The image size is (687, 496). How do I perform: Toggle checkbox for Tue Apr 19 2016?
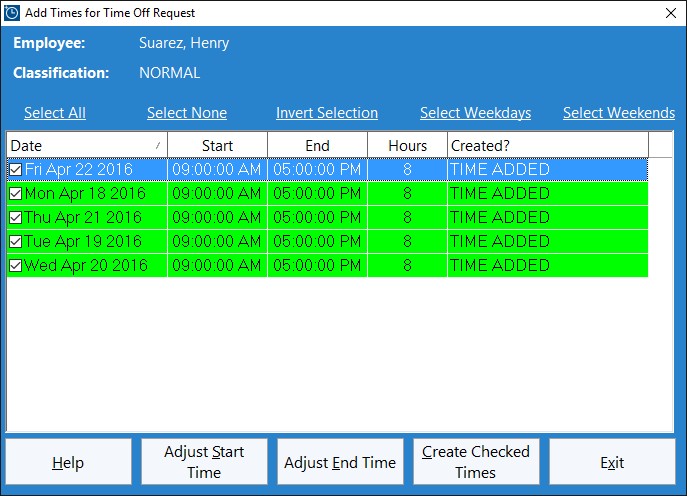(16, 242)
